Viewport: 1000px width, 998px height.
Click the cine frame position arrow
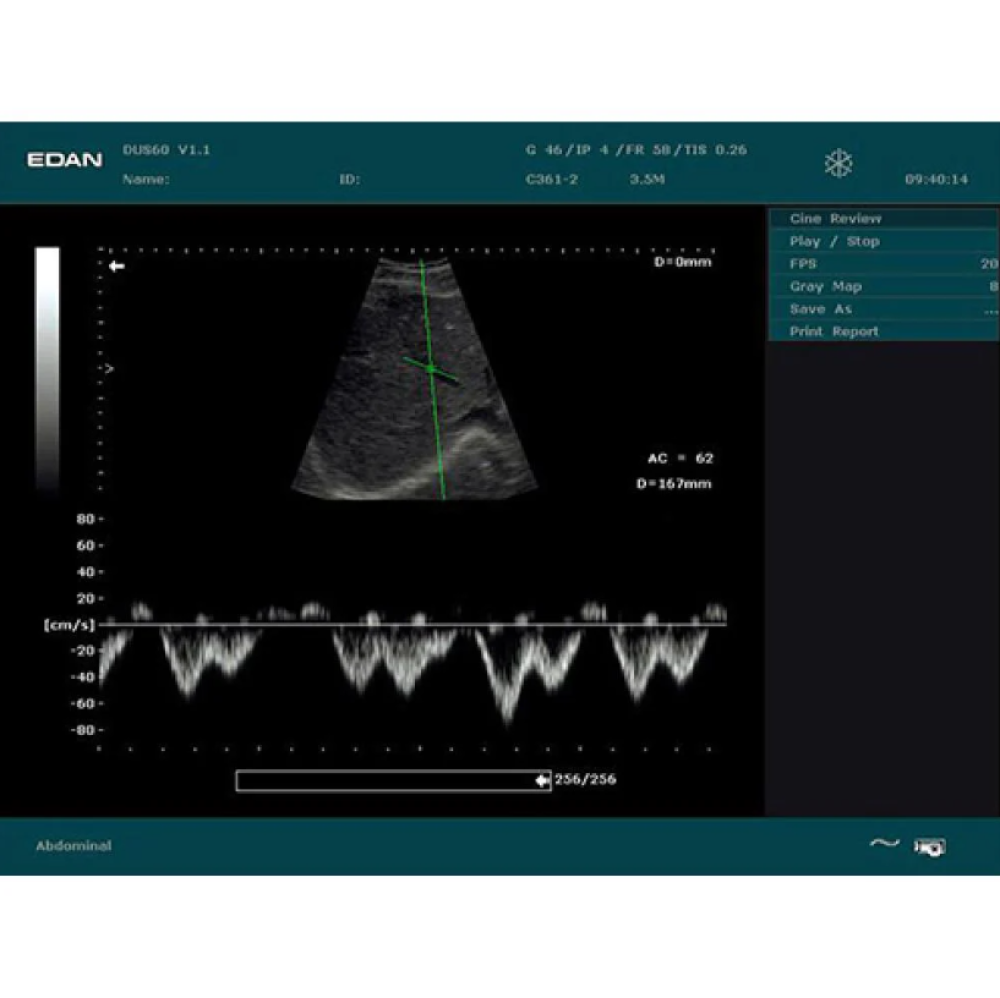pos(542,781)
